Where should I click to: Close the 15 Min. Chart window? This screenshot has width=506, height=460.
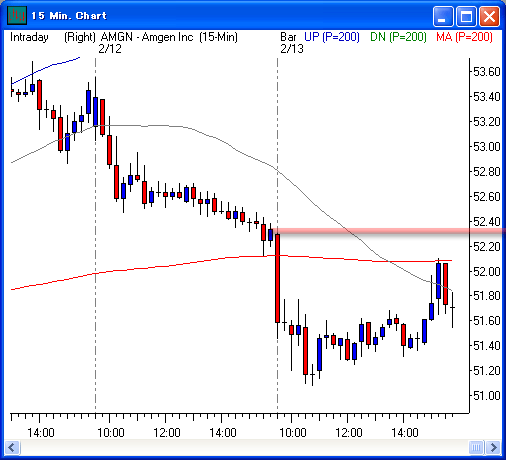click(x=489, y=16)
